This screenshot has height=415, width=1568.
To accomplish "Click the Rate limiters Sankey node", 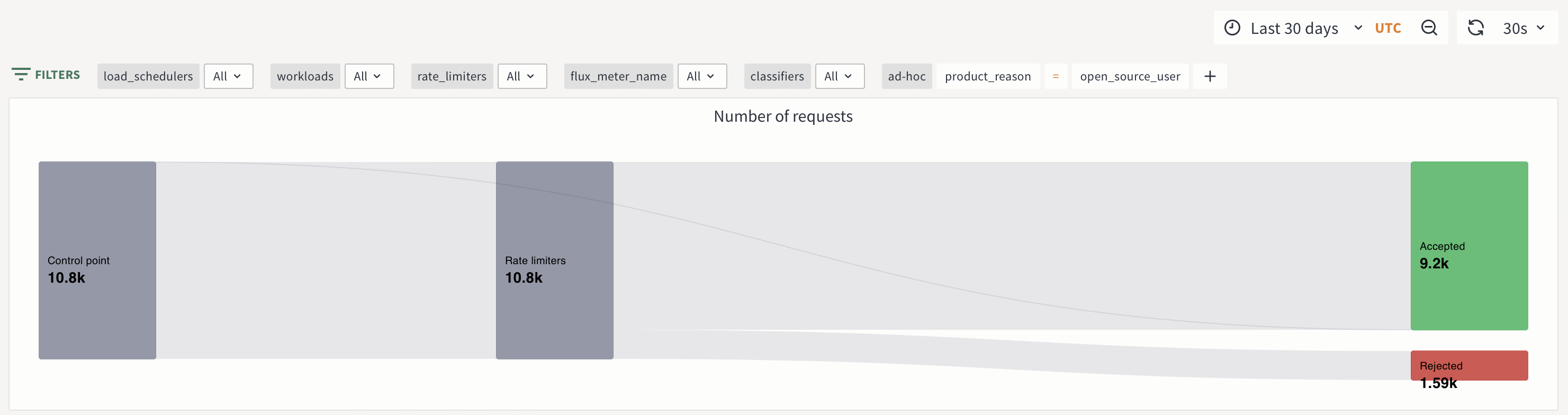I will coord(554,260).
